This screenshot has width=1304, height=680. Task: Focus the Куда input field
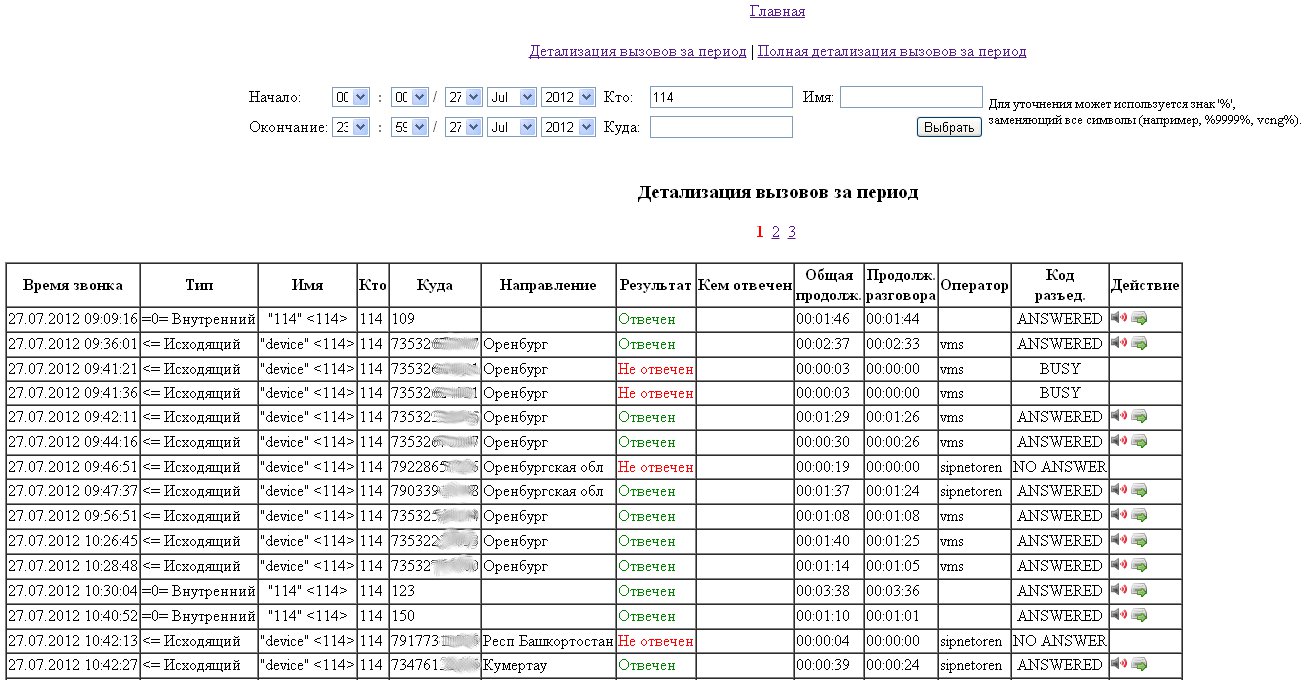[721, 127]
